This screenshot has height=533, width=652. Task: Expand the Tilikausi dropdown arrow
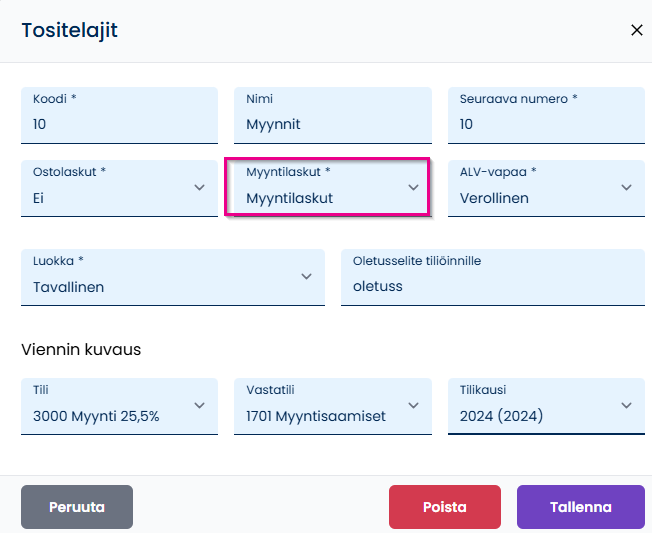coord(626,405)
